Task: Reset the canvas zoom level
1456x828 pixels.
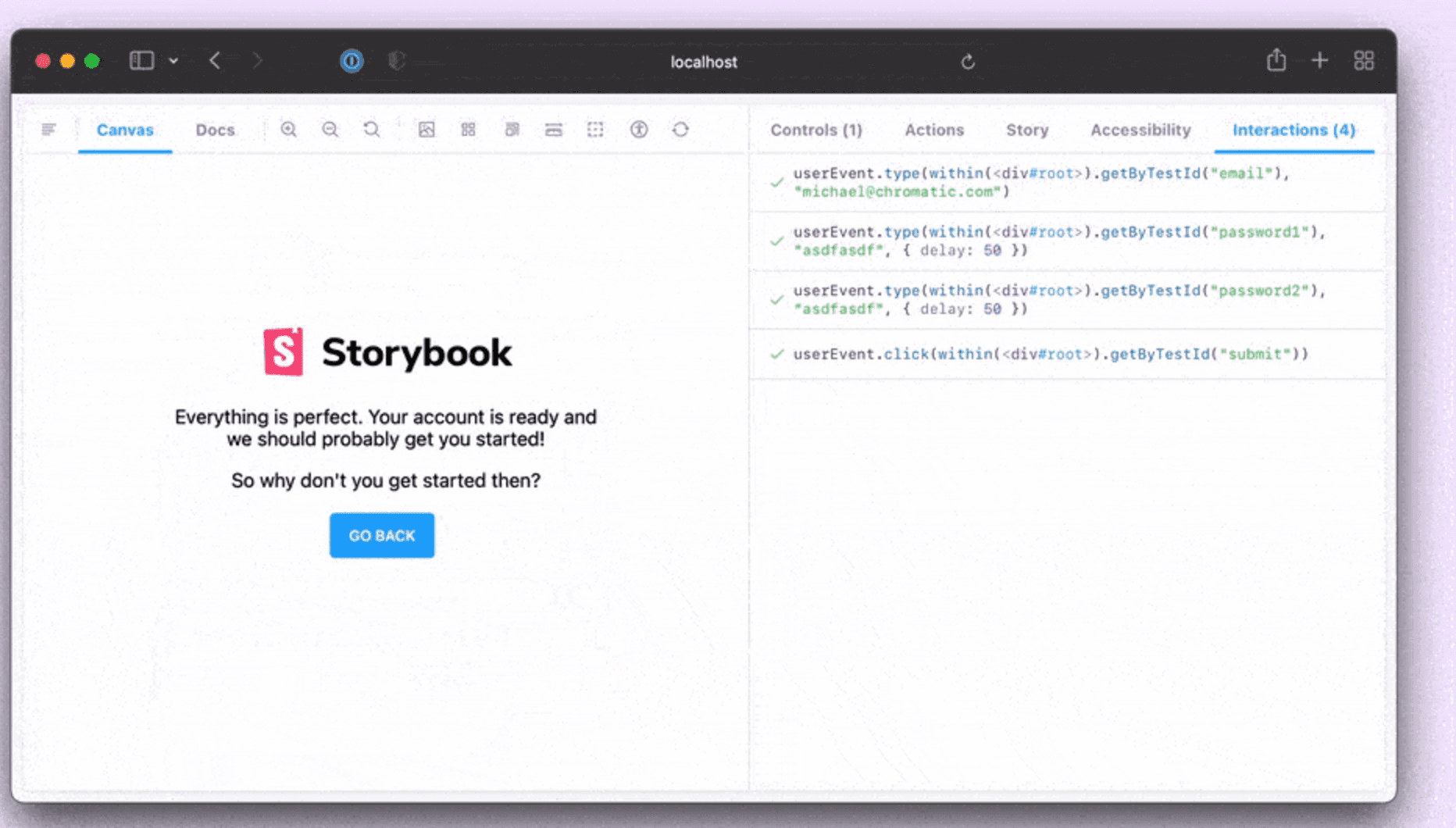Action: [371, 130]
